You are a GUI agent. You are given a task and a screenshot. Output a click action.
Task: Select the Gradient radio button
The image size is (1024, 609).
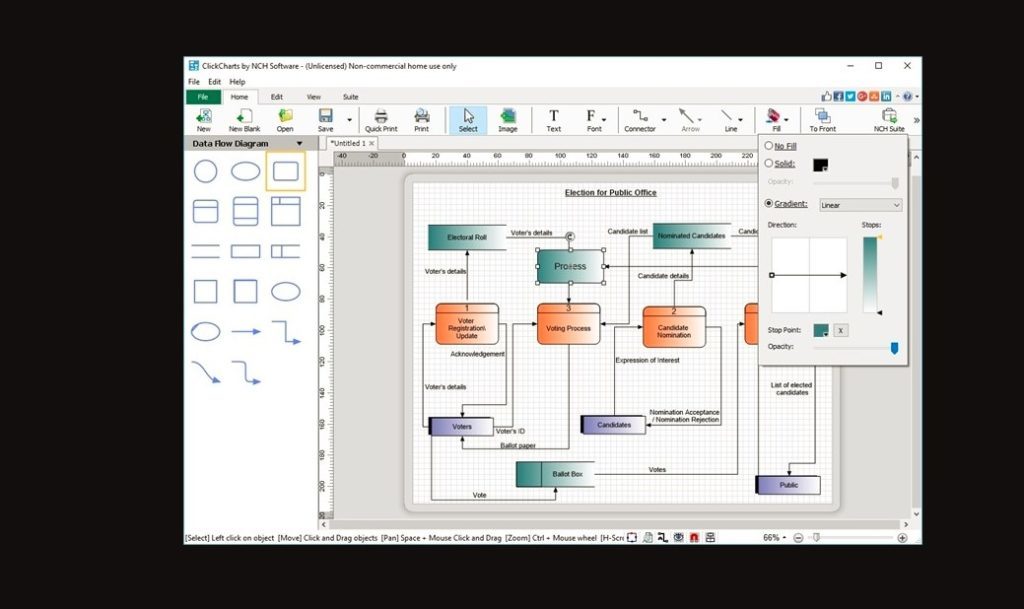coord(769,204)
